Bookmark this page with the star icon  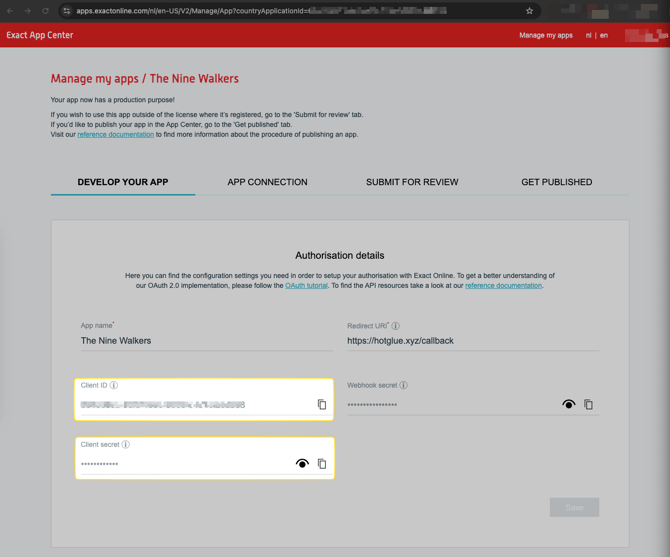(530, 11)
